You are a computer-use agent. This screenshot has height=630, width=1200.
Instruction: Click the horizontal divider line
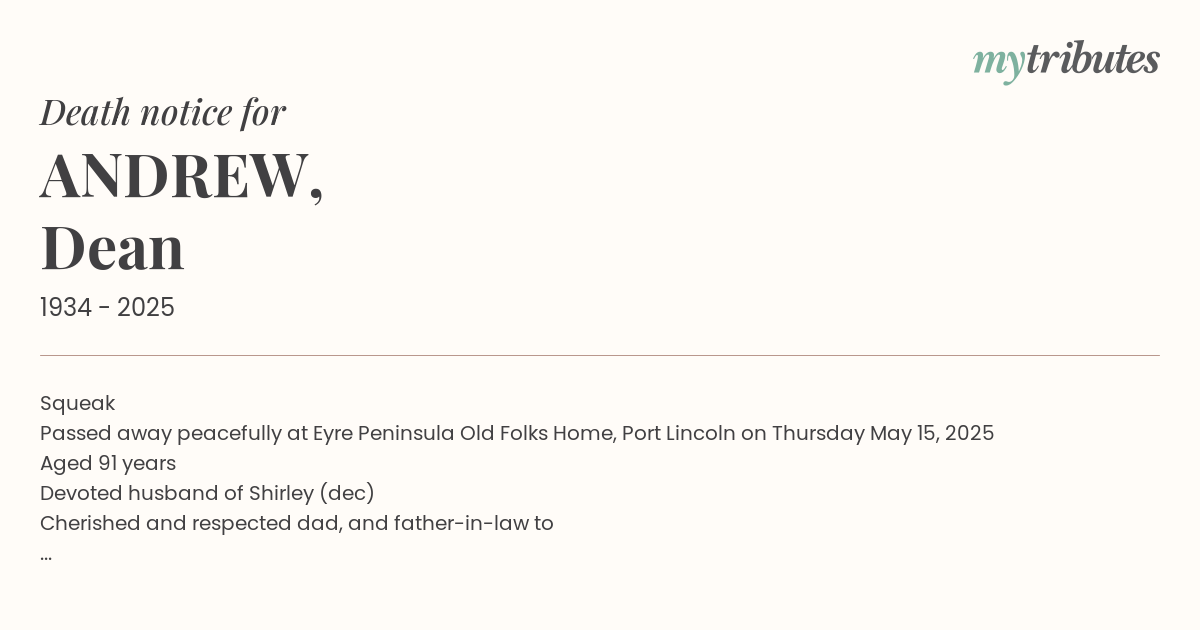(x=600, y=355)
